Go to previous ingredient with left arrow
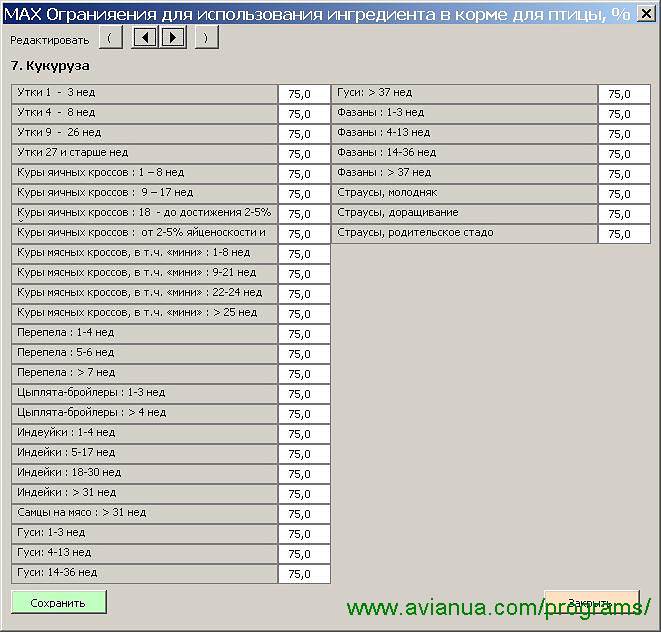Image resolution: width=661 pixels, height=632 pixels. (x=146, y=38)
